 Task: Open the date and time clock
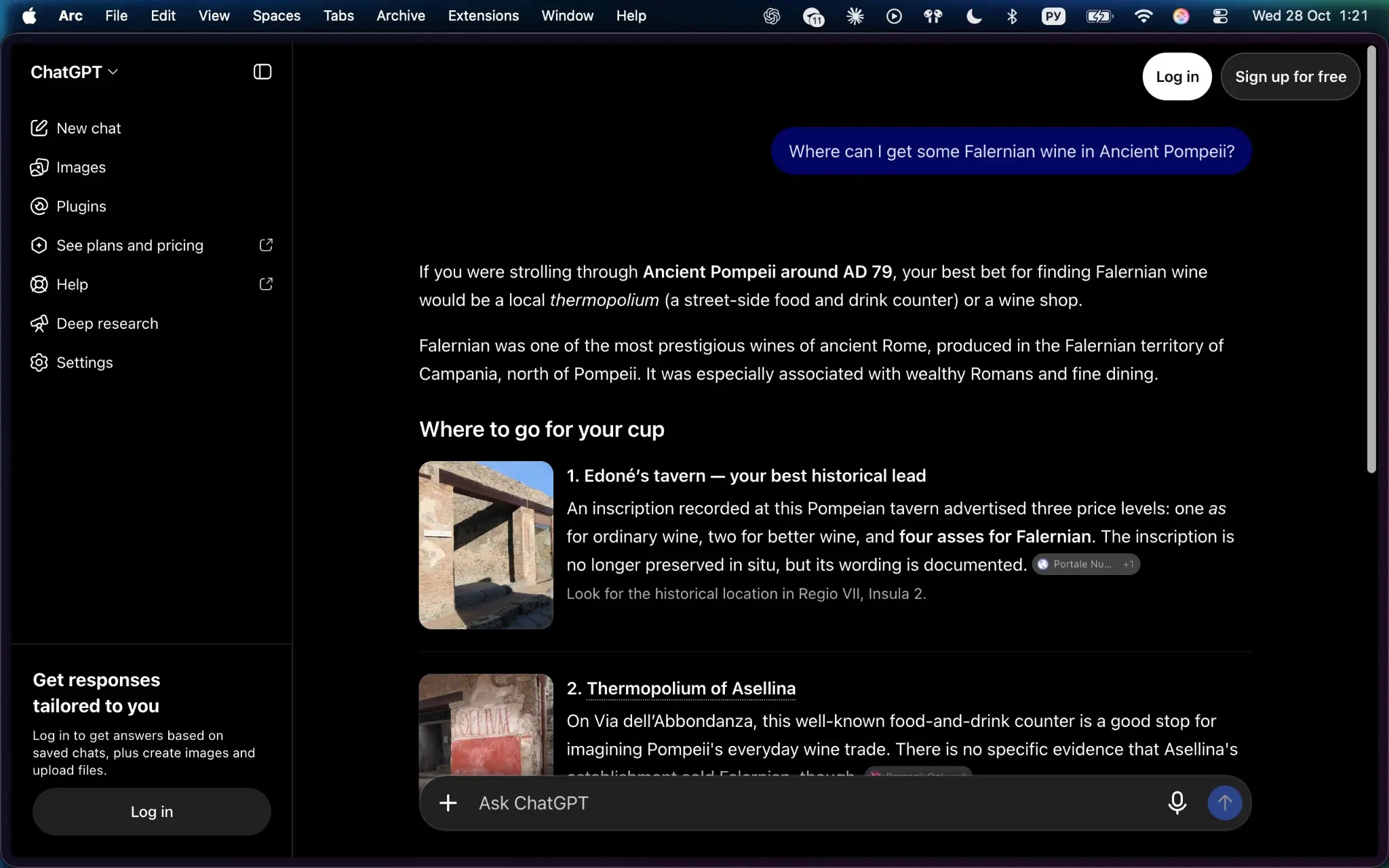tap(1310, 16)
